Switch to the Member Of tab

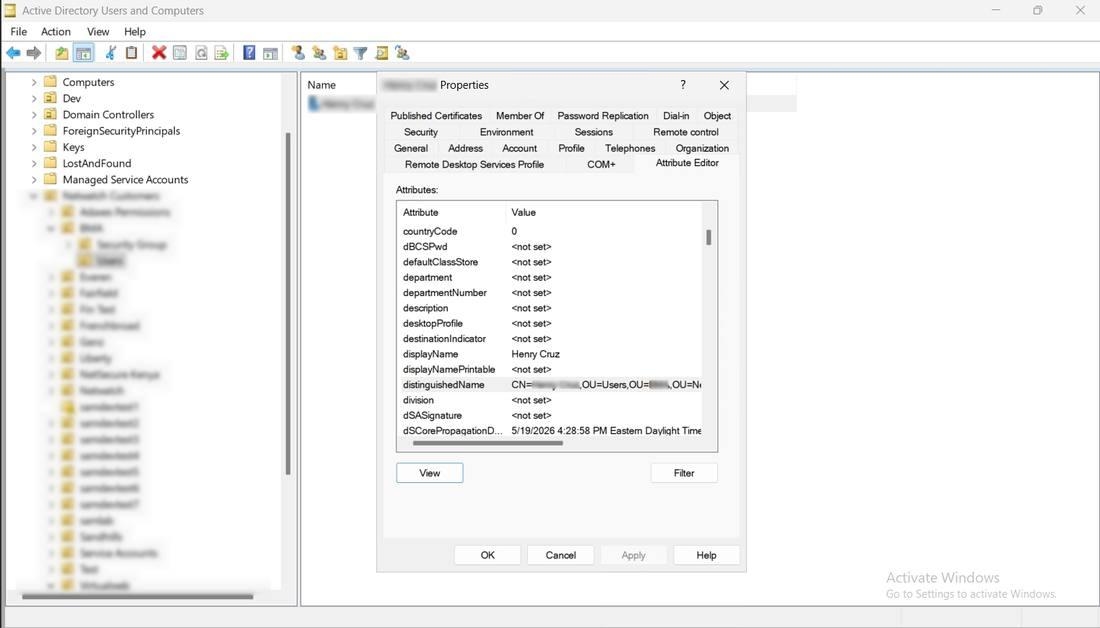[520, 116]
